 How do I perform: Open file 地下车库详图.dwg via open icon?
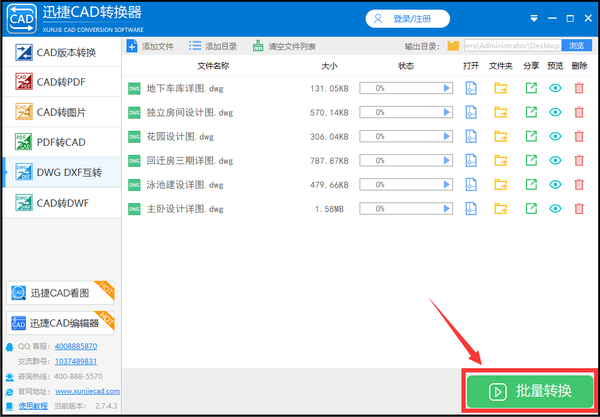471,88
